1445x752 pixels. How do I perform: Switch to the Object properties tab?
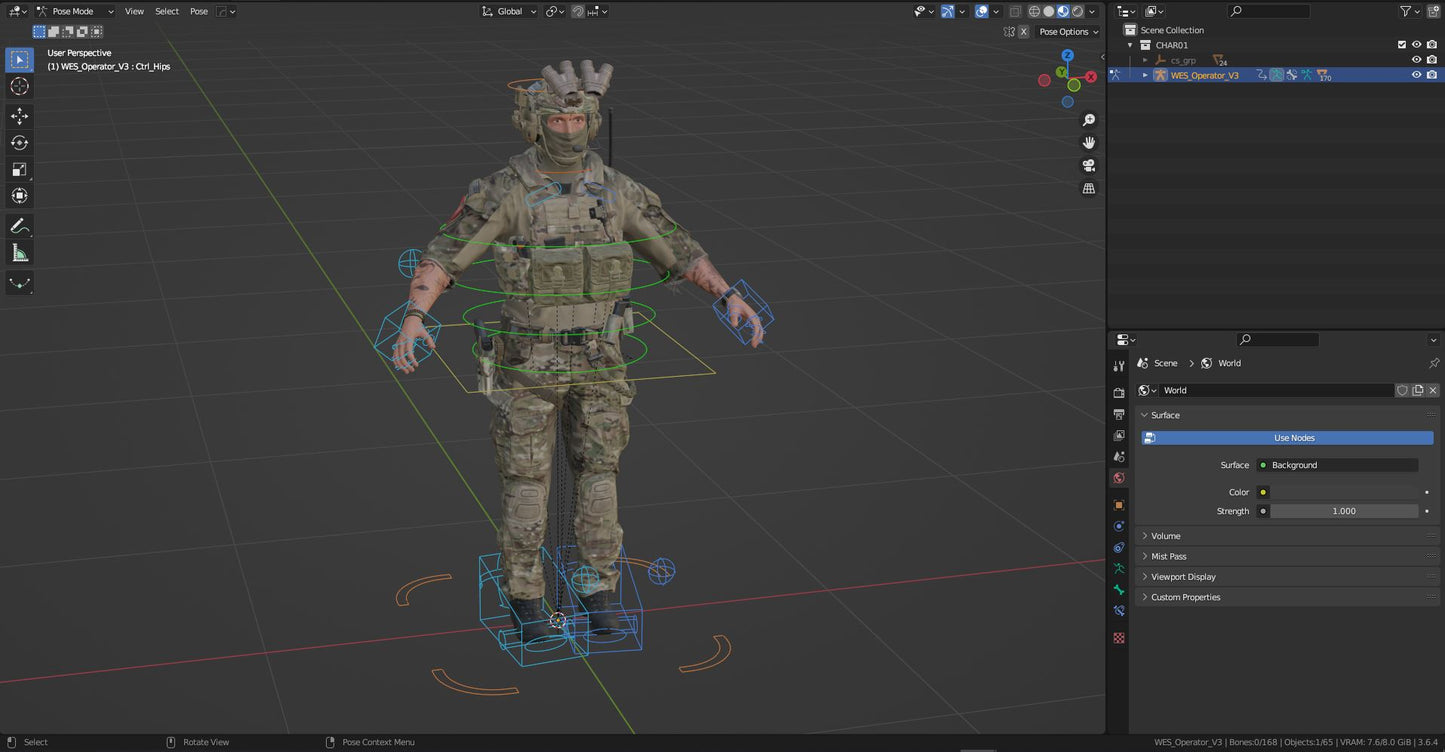pos(1119,503)
